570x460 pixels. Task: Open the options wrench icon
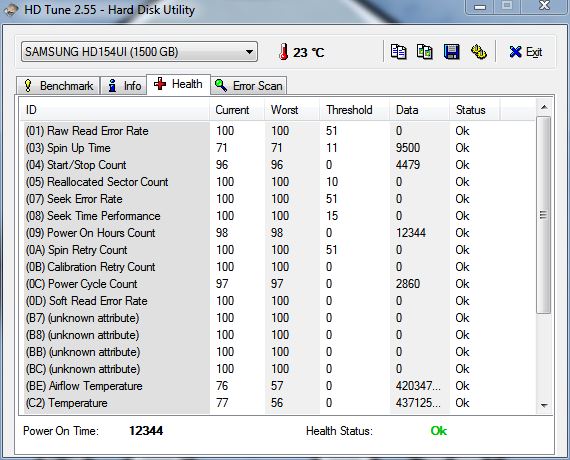(479, 52)
